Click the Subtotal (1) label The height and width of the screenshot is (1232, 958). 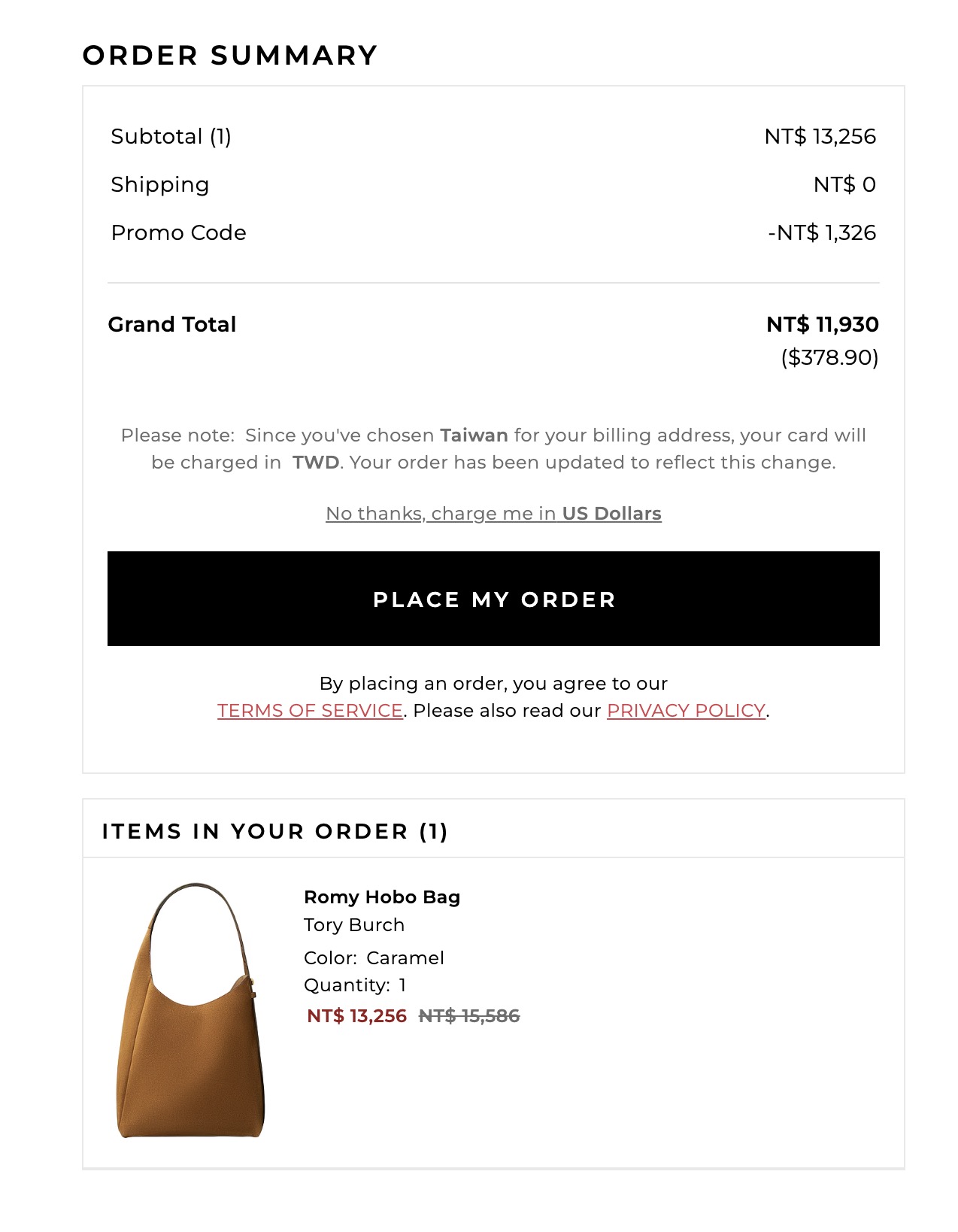pos(171,136)
